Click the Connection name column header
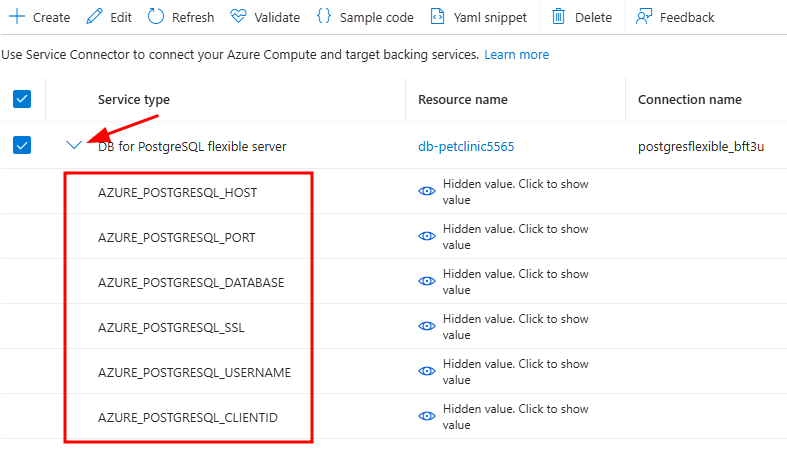This screenshot has width=787, height=457. 690,99
